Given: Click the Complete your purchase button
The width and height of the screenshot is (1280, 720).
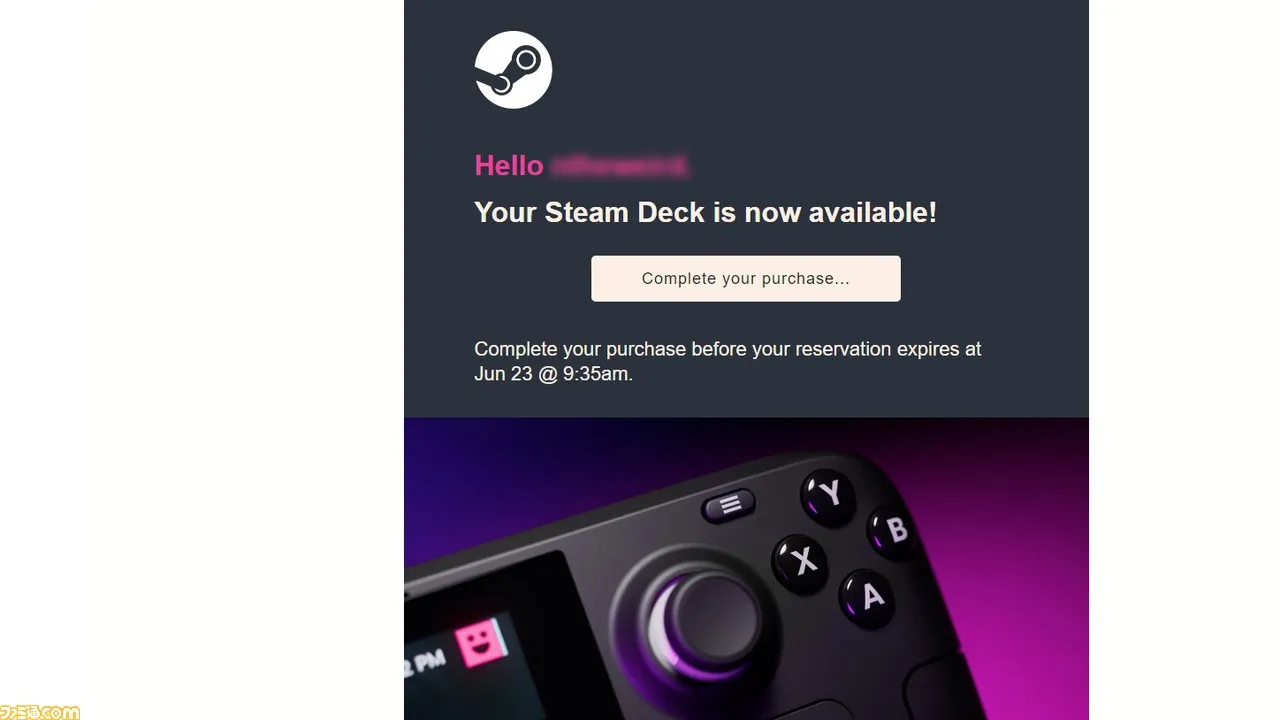Looking at the screenshot, I should (746, 278).
